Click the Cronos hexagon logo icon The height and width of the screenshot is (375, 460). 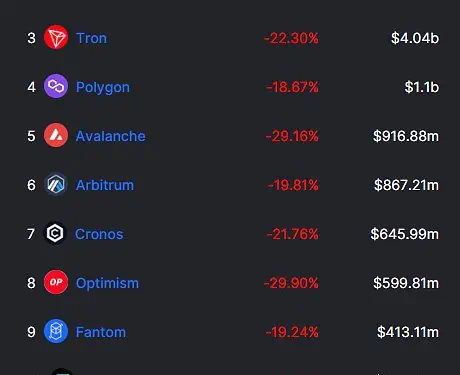tap(55, 233)
